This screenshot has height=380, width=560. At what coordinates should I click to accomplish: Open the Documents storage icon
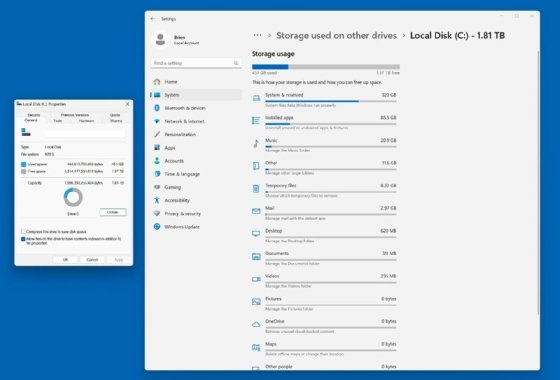(256, 256)
